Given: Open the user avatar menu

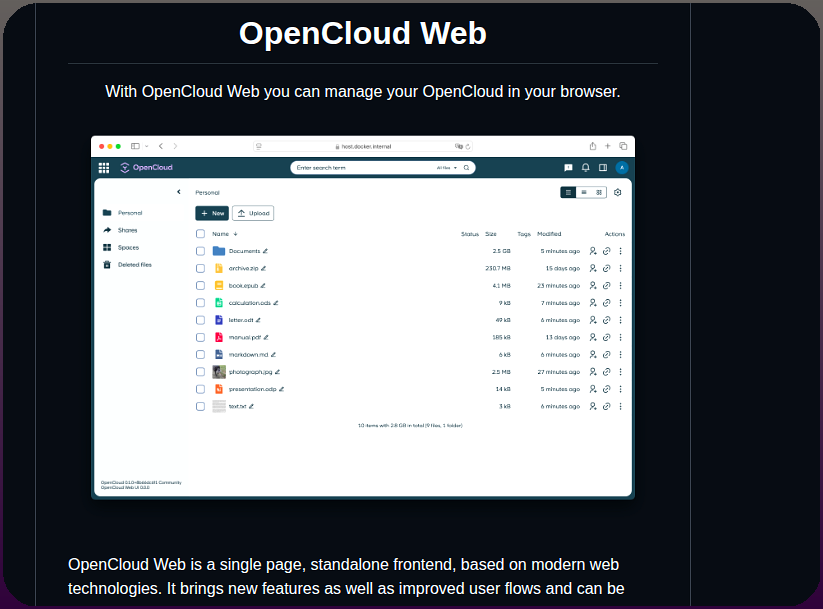Looking at the screenshot, I should pos(622,167).
